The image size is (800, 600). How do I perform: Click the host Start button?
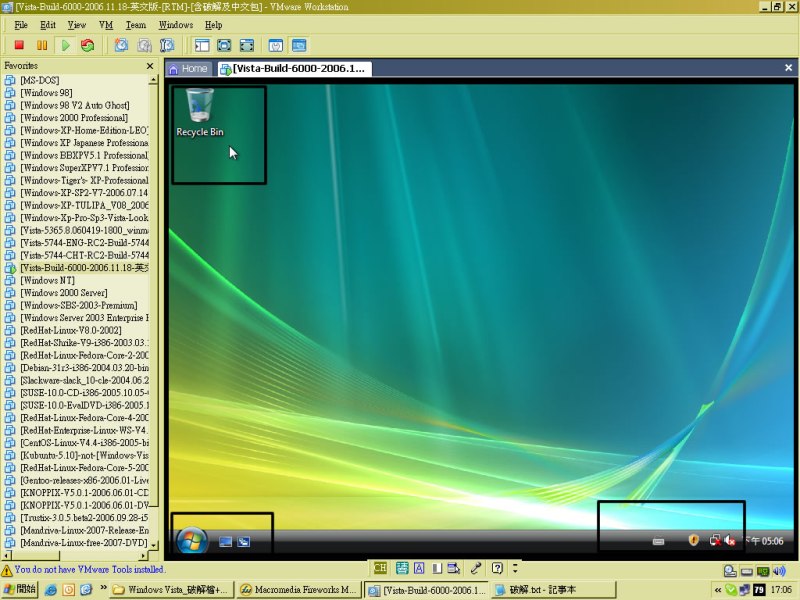[x=19, y=589]
